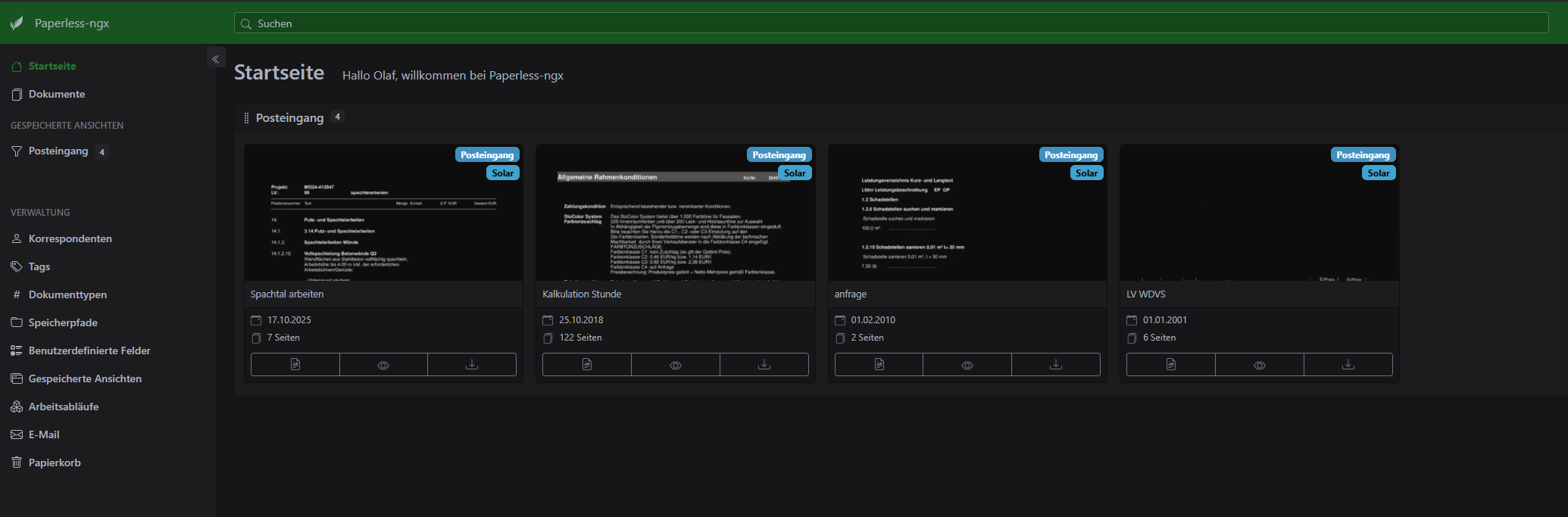Image resolution: width=1568 pixels, height=517 pixels.
Task: Download the anfrage document
Action: 1056,365
